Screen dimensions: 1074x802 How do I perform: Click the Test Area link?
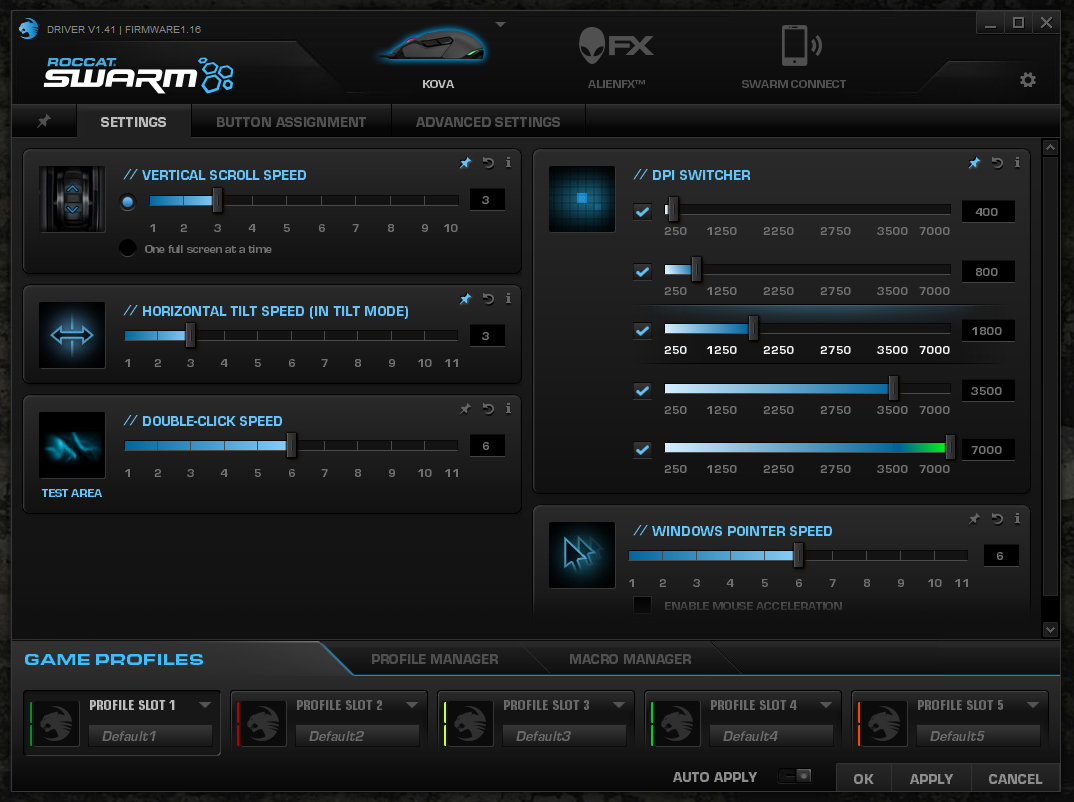tap(72, 493)
